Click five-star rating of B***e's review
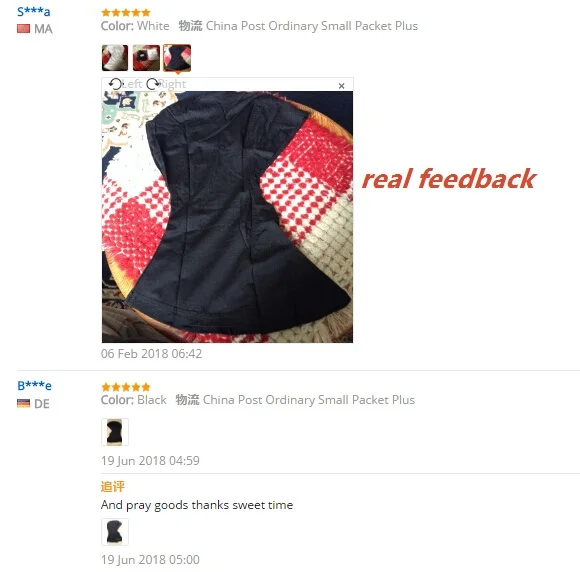The height and width of the screenshot is (572, 580). (126, 387)
